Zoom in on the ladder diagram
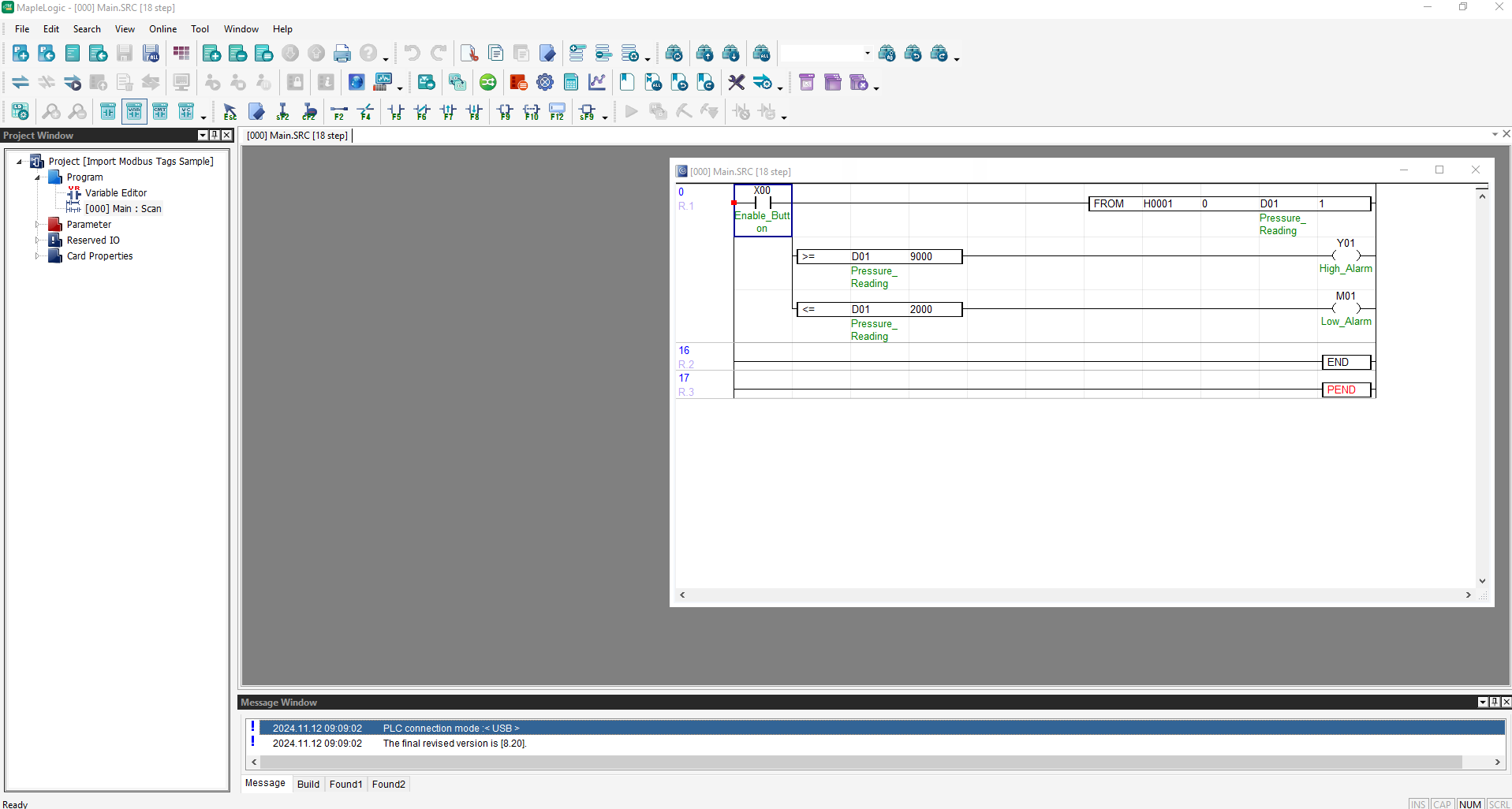Viewport: 1512px width, 809px height. click(x=51, y=111)
